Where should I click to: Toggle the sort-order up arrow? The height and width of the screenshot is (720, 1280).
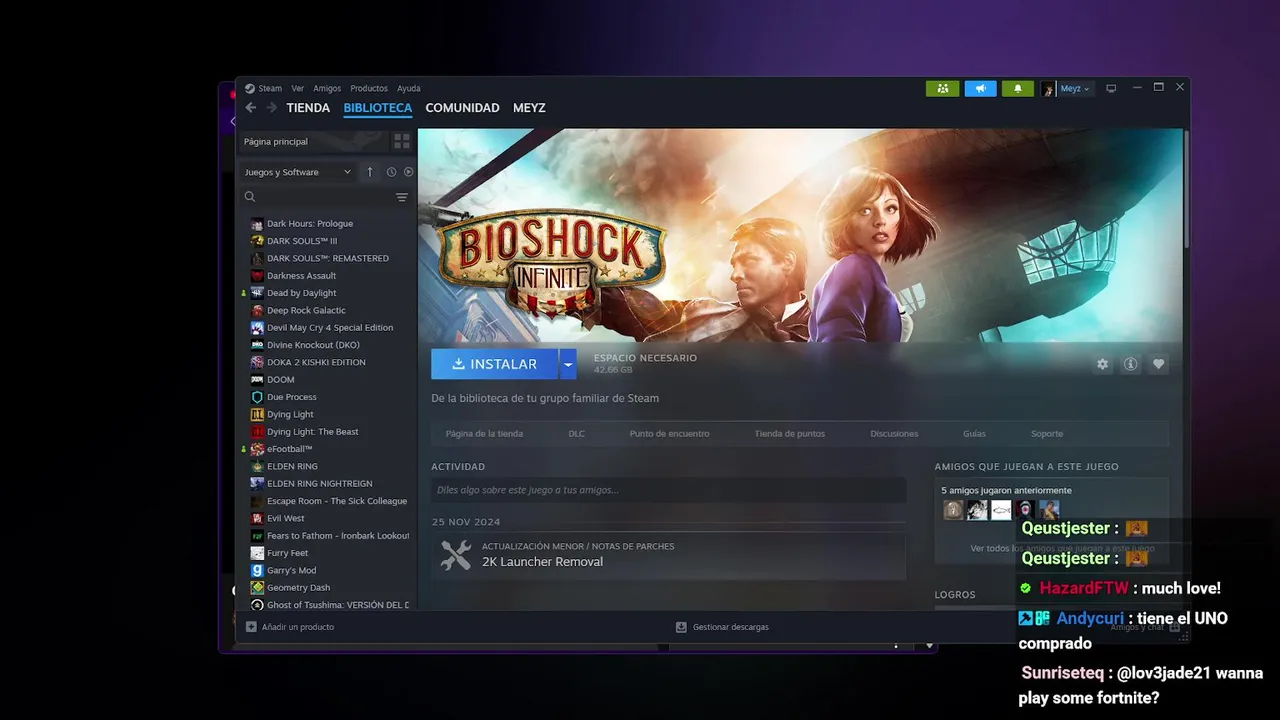[370, 172]
